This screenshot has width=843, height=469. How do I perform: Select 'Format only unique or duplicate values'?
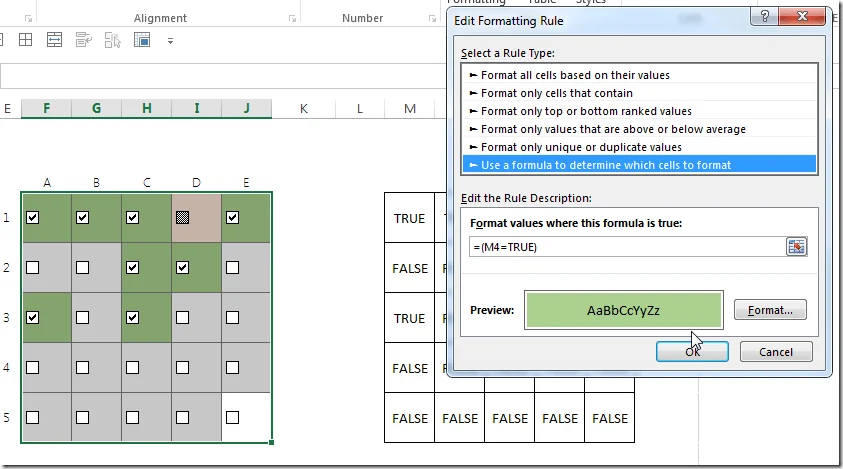(x=639, y=147)
